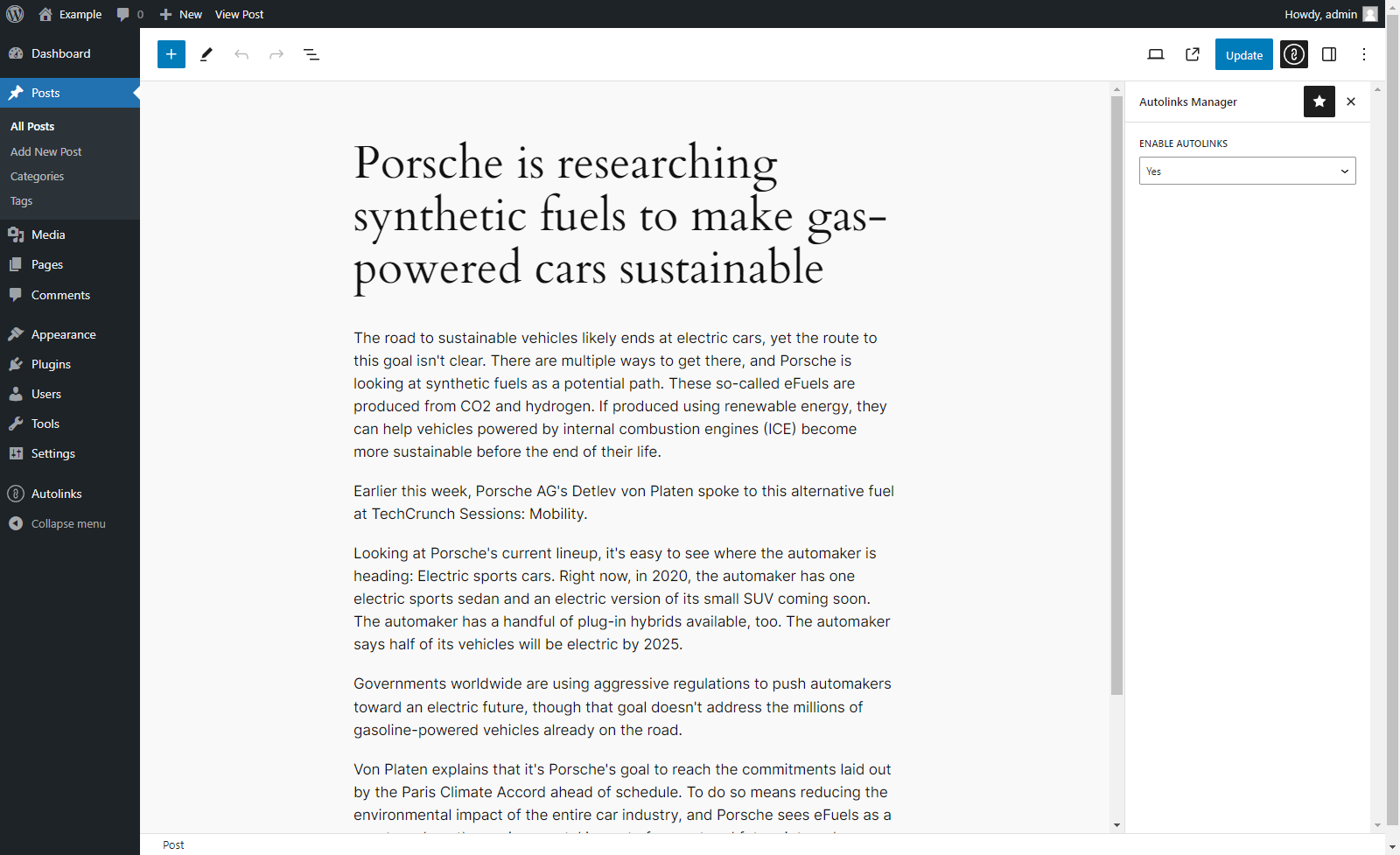Click the blue block inserter plus button
The image size is (1400, 855).
(x=171, y=54)
